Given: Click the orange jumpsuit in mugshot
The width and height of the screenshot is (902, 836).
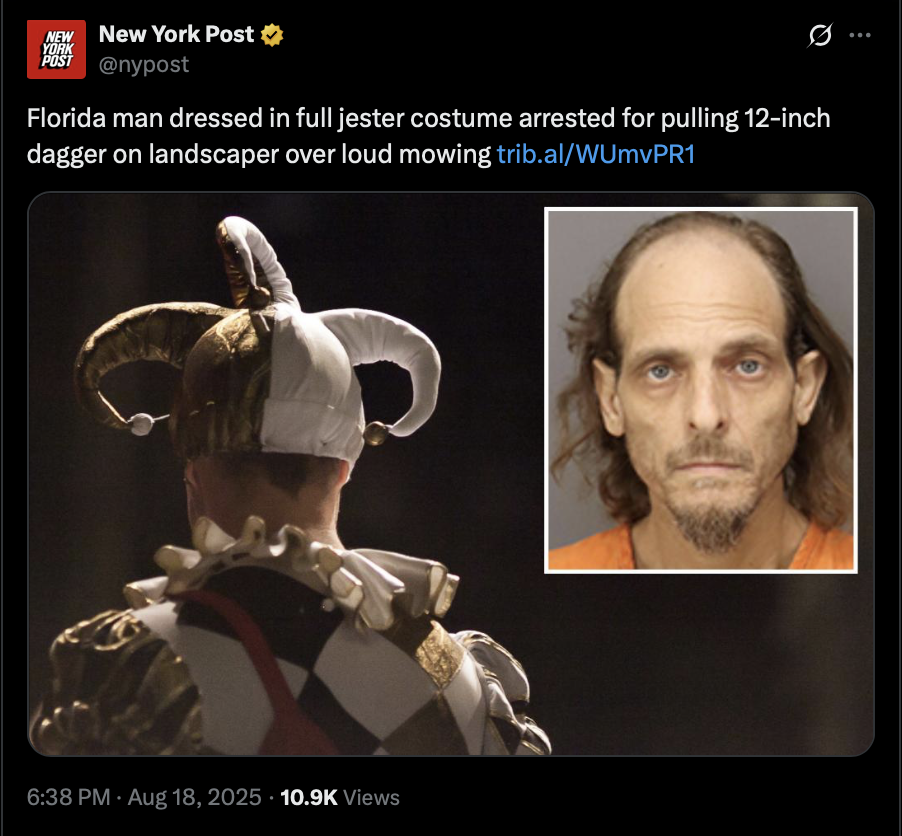Looking at the screenshot, I should click(701, 548).
